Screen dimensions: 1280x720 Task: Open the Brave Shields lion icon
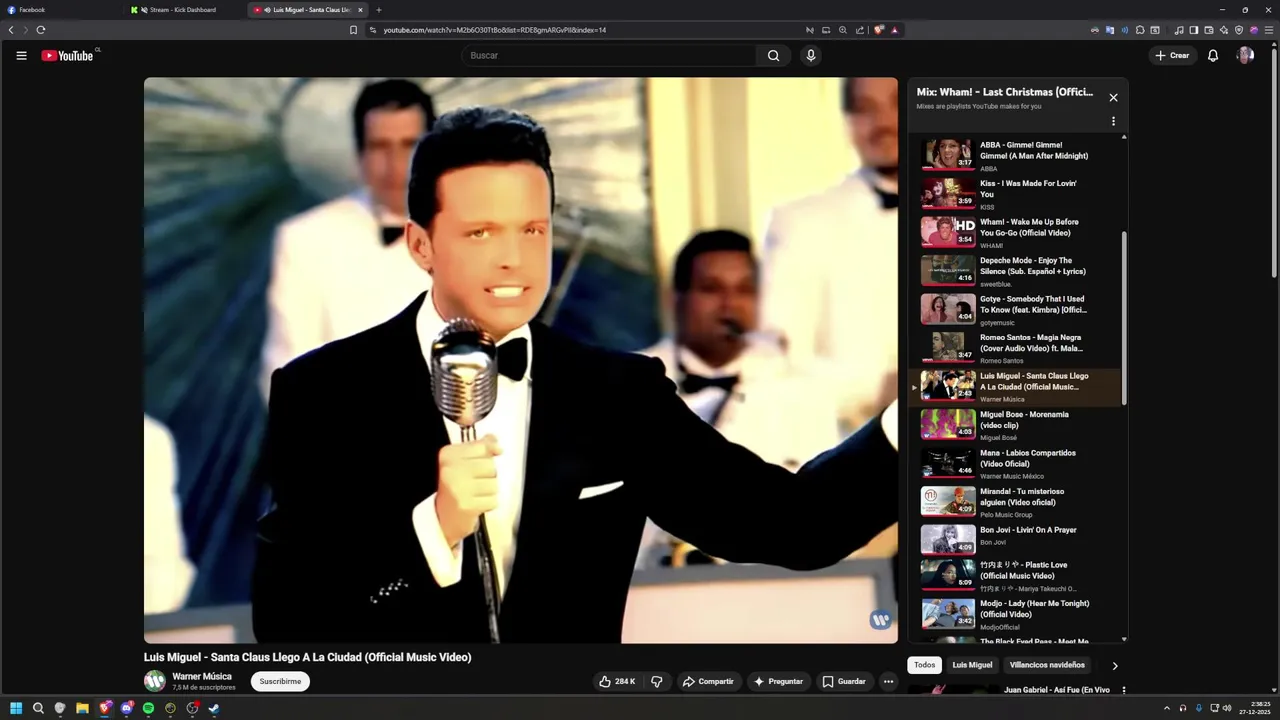coord(879,30)
